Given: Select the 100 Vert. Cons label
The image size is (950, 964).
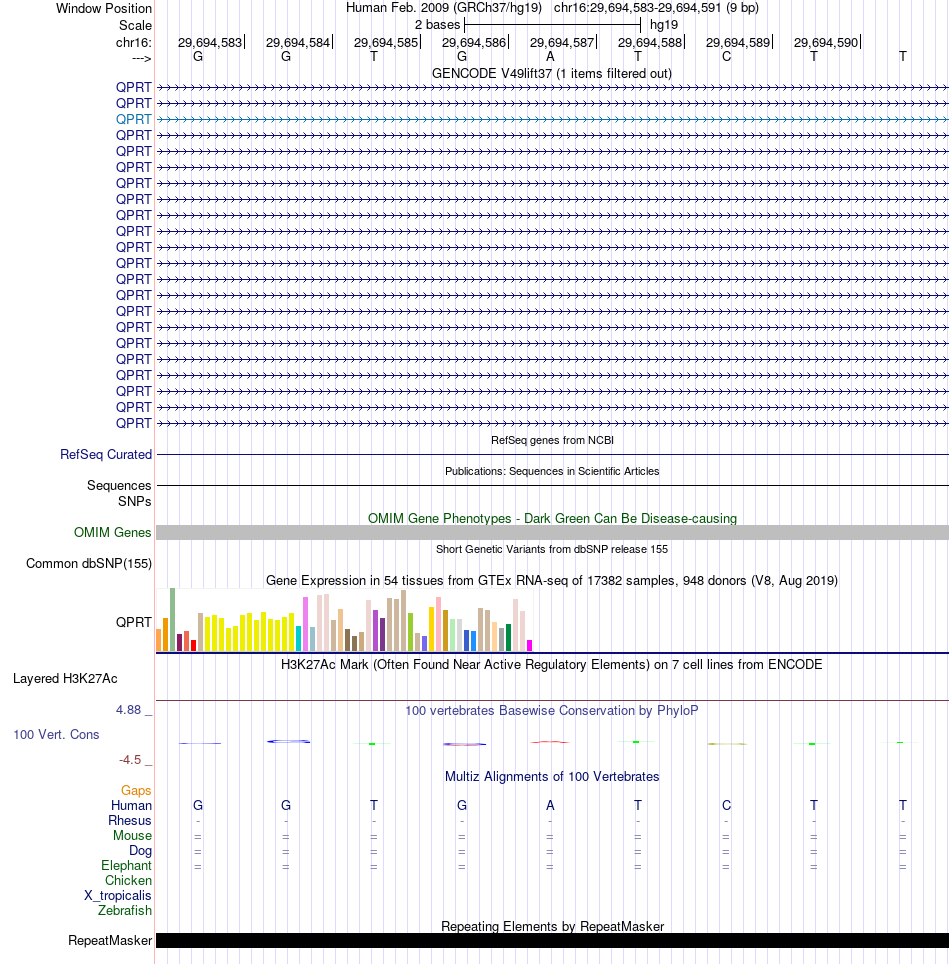Looking at the screenshot, I should tap(56, 735).
